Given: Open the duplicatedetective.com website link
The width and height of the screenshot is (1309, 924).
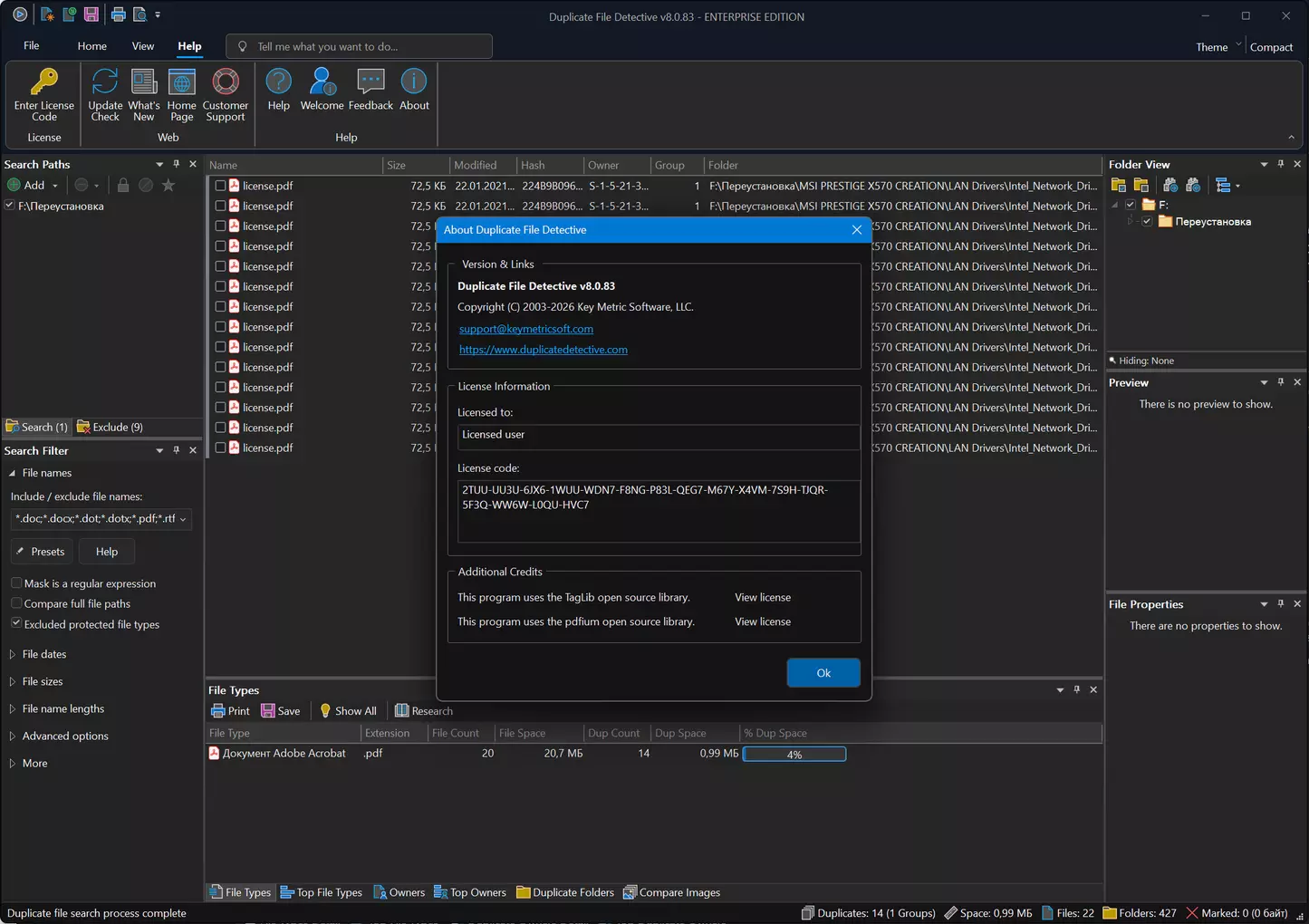Looking at the screenshot, I should tap(544, 350).
